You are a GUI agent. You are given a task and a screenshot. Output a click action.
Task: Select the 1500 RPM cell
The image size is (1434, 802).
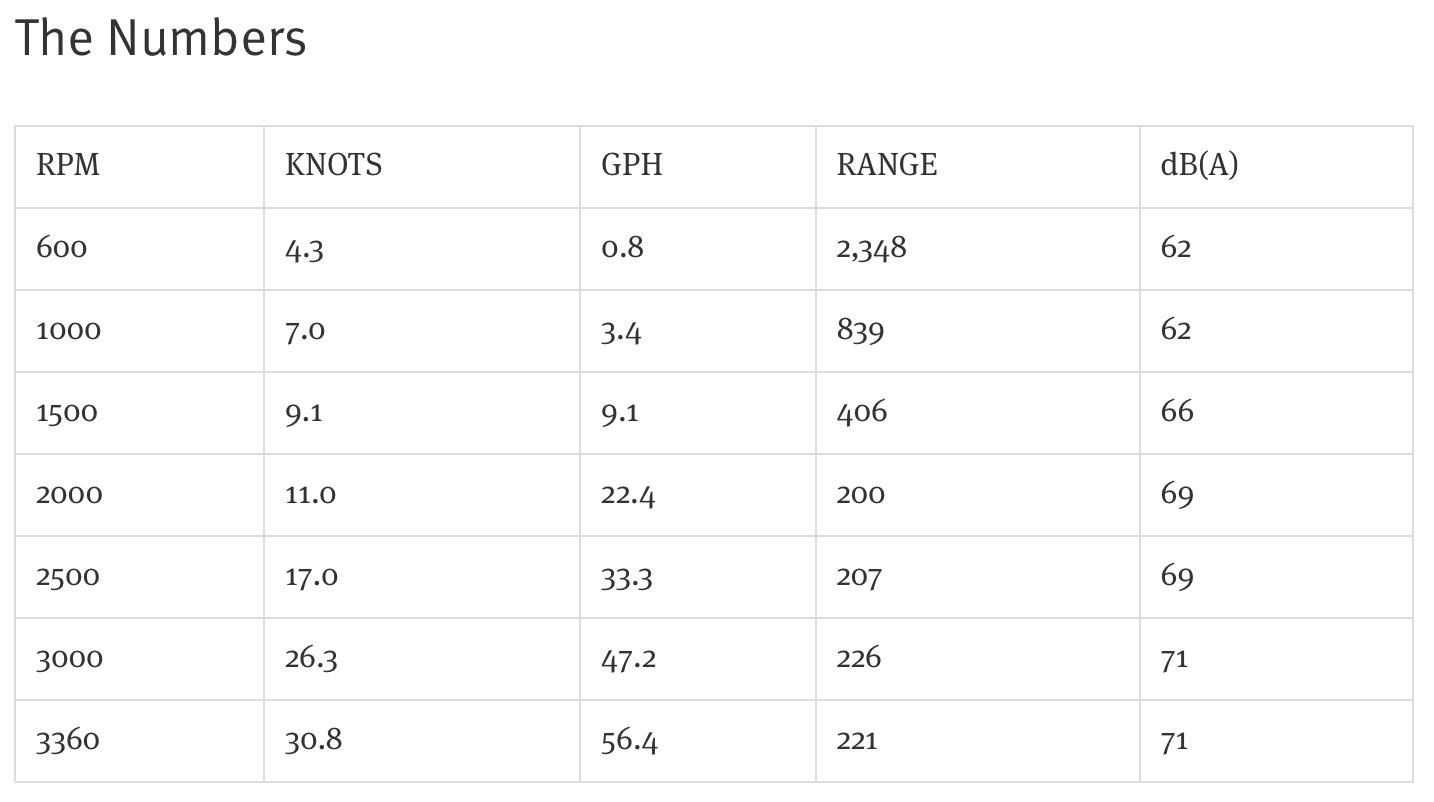139,413
